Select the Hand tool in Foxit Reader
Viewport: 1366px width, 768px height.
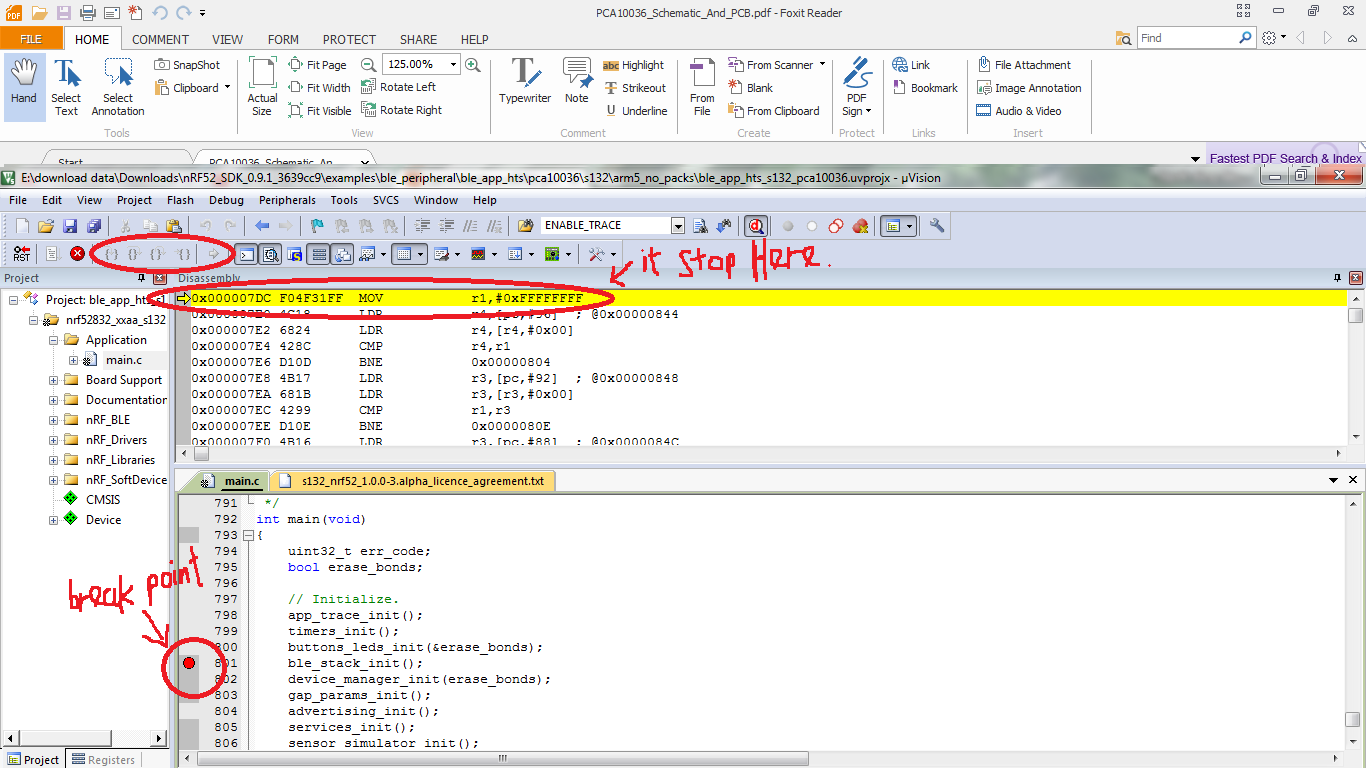coord(24,87)
